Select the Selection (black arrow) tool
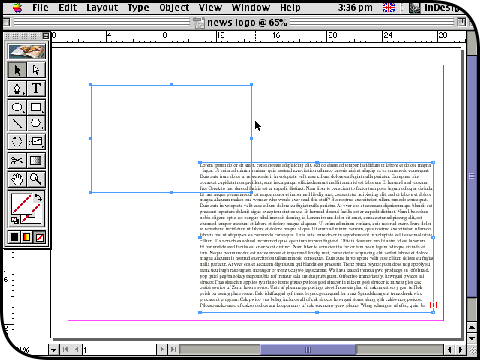 tap(17, 70)
